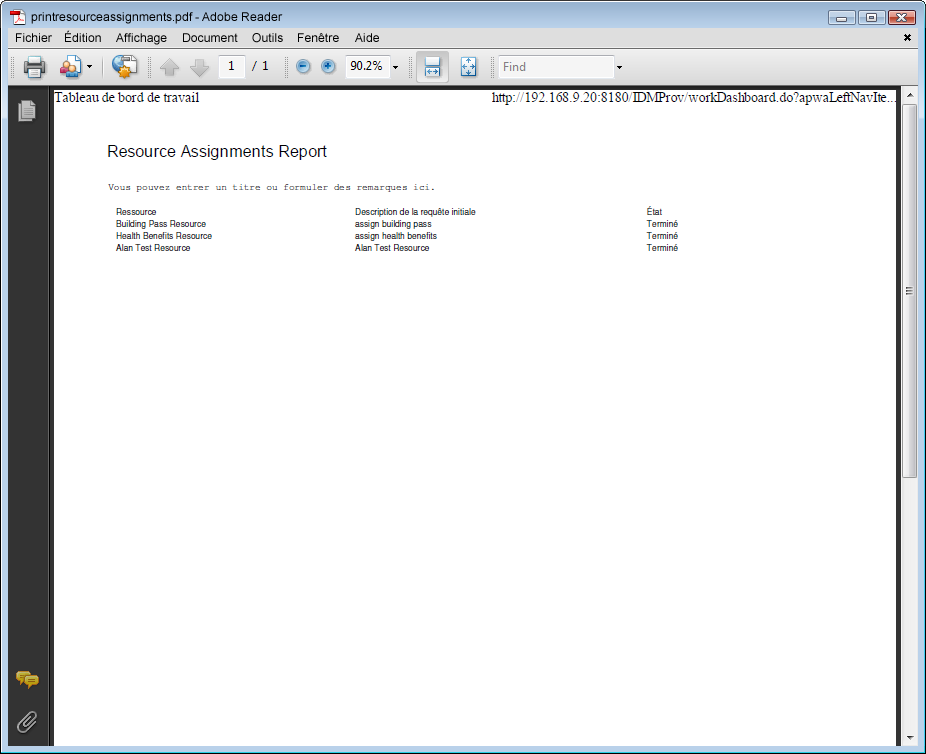Click 'assign building pass' description text

point(393,224)
